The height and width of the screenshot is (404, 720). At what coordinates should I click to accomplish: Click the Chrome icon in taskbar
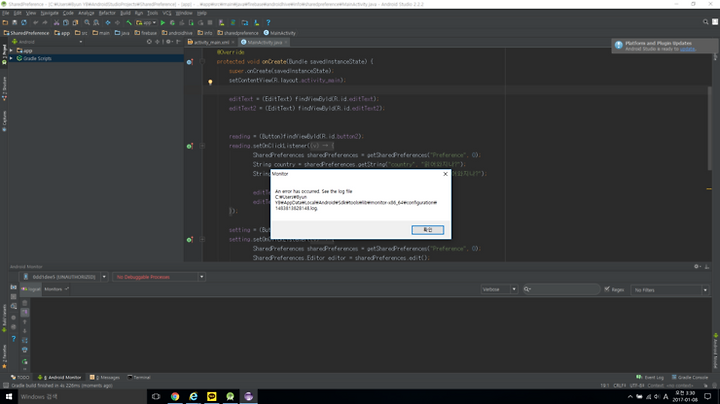175,396
